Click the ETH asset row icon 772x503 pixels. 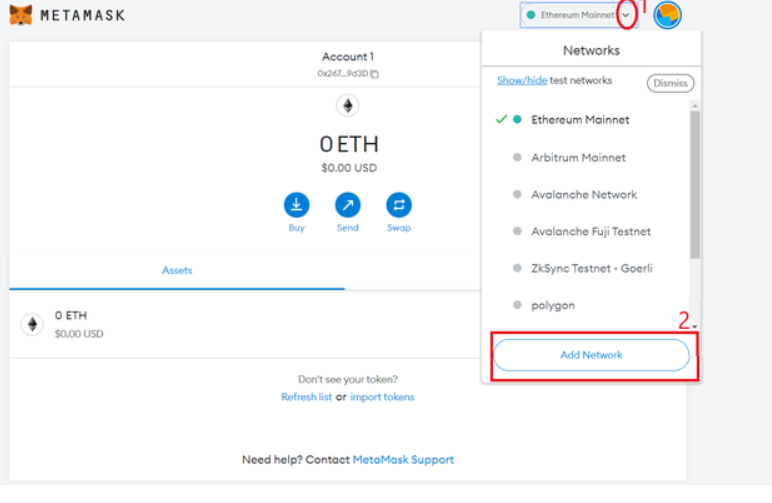tap(32, 324)
